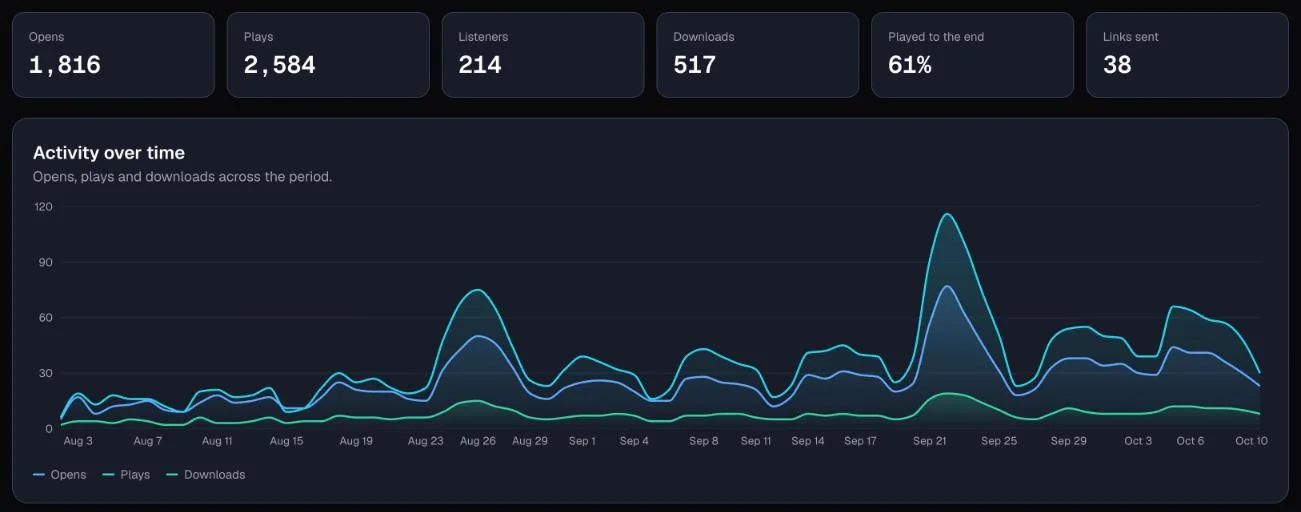Click the Plays peak near Sep 21
Screen dimensions: 1301x512
[946, 214]
